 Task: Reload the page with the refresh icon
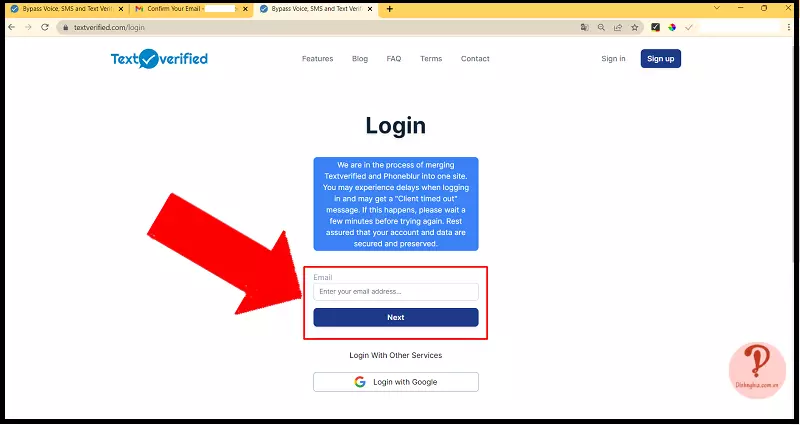coord(45,28)
